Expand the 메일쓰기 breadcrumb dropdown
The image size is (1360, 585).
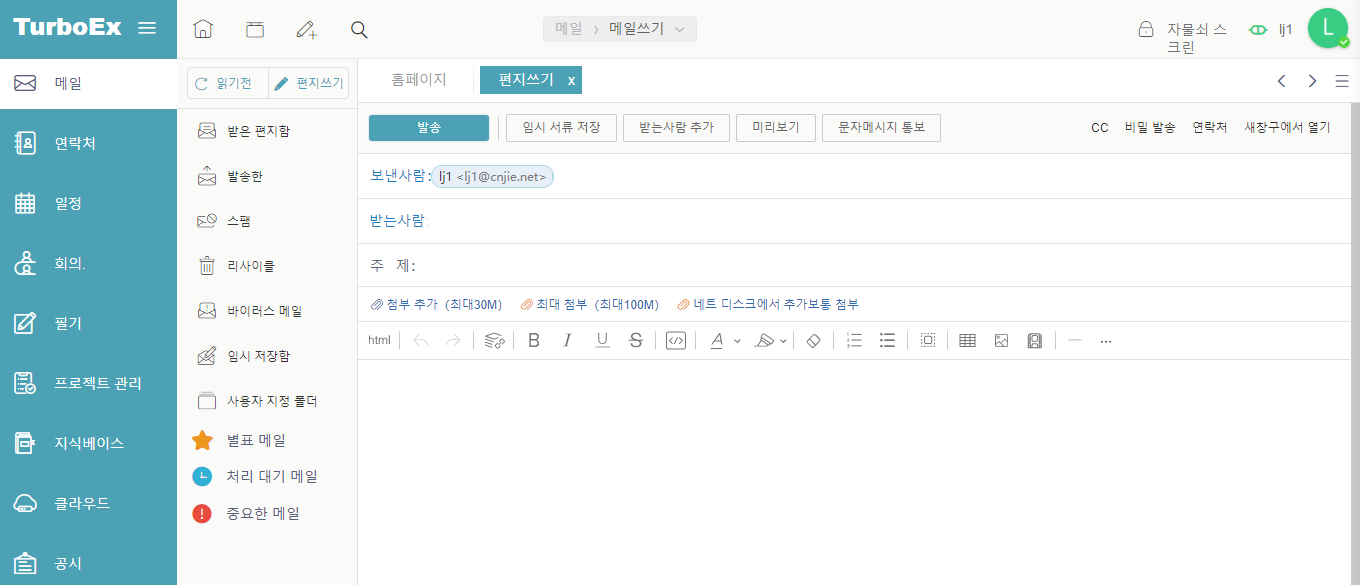click(680, 30)
